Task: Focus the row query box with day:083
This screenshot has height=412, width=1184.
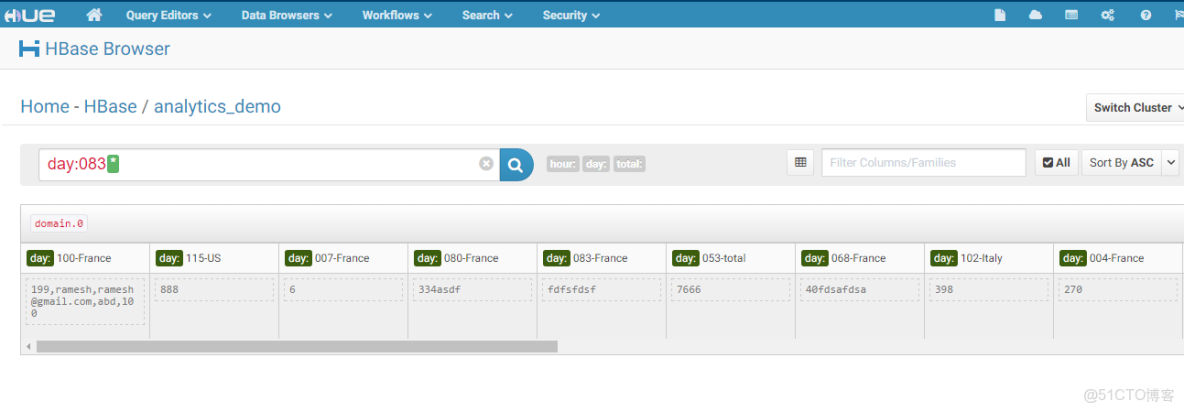Action: point(269,164)
